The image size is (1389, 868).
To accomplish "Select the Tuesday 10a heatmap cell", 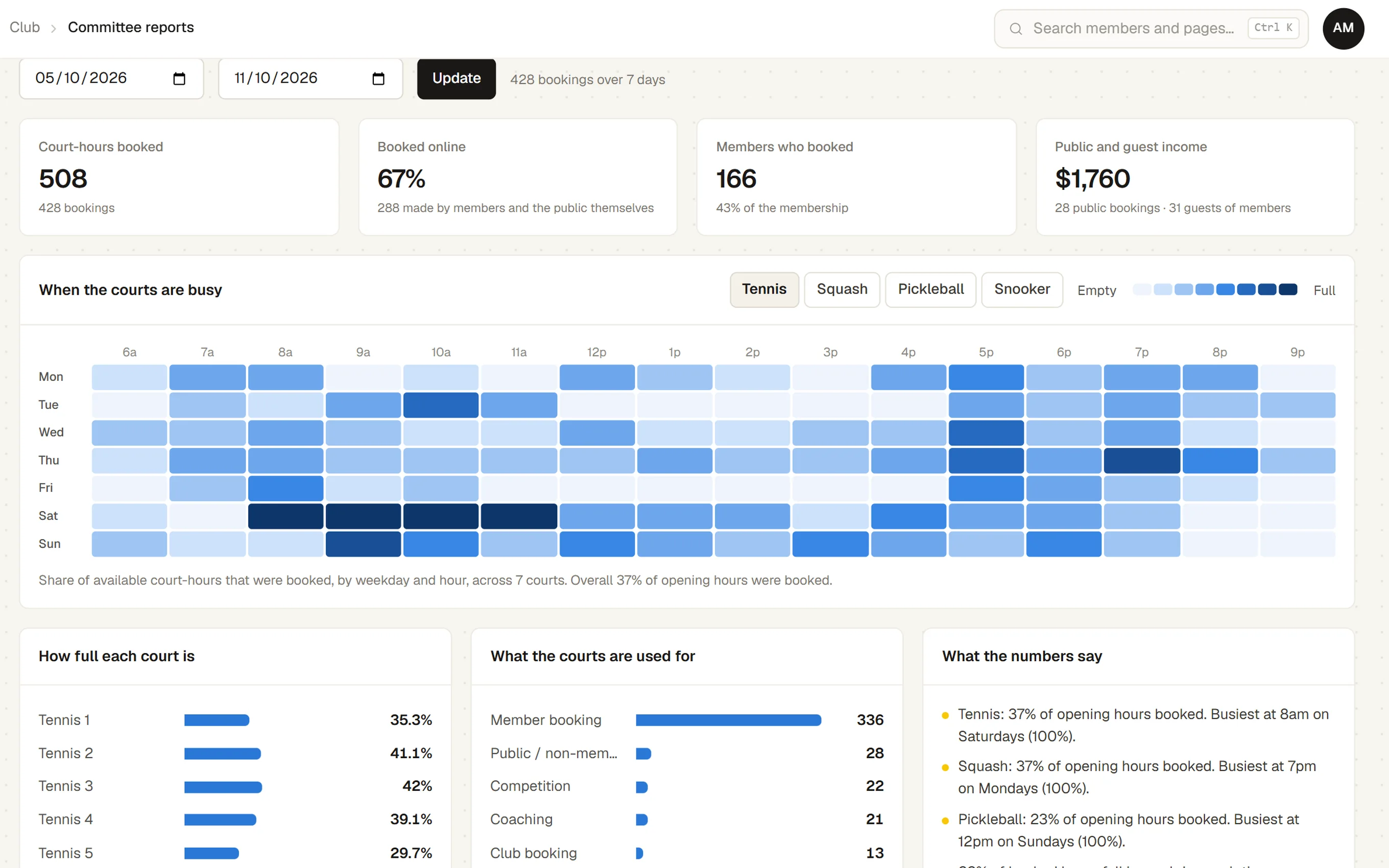I will (x=441, y=405).
